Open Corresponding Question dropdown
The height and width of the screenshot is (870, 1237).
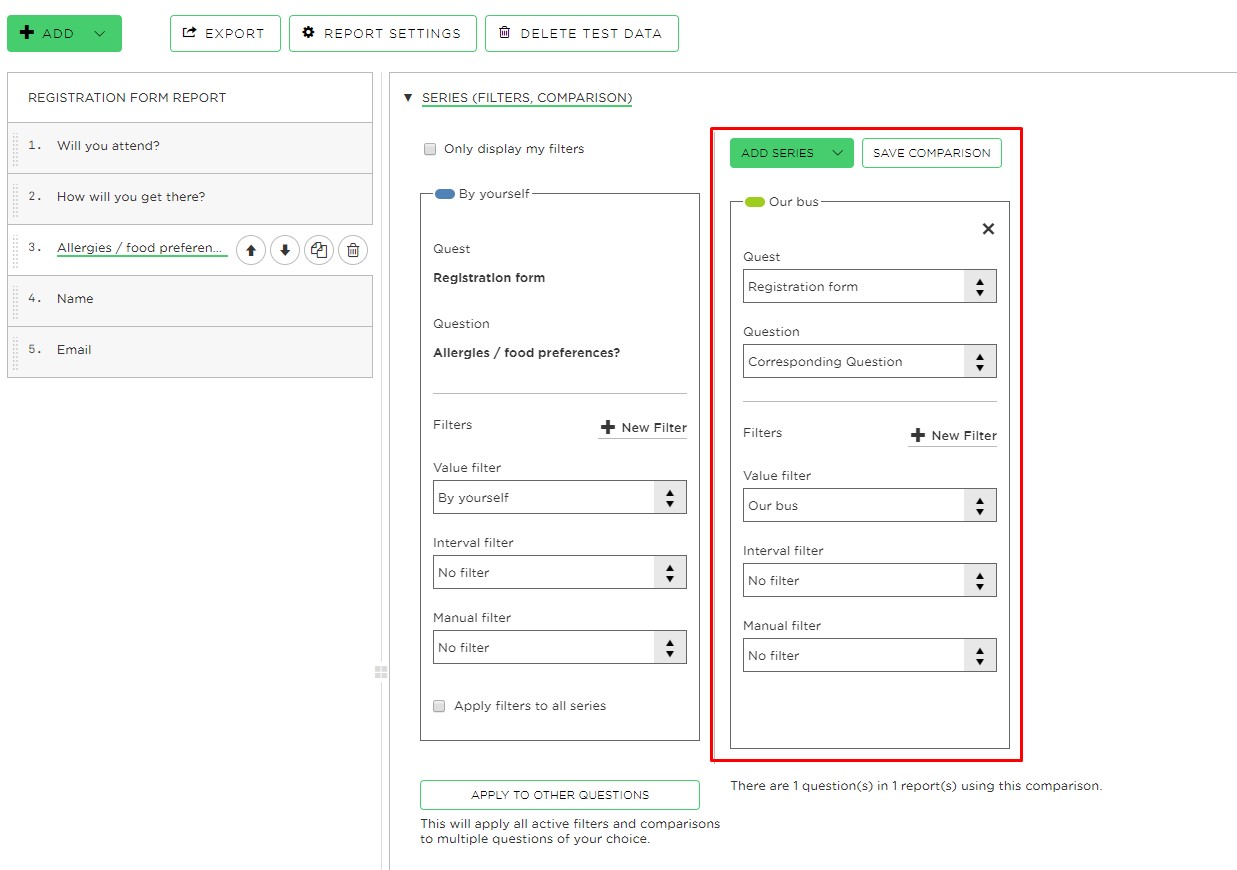coord(870,362)
